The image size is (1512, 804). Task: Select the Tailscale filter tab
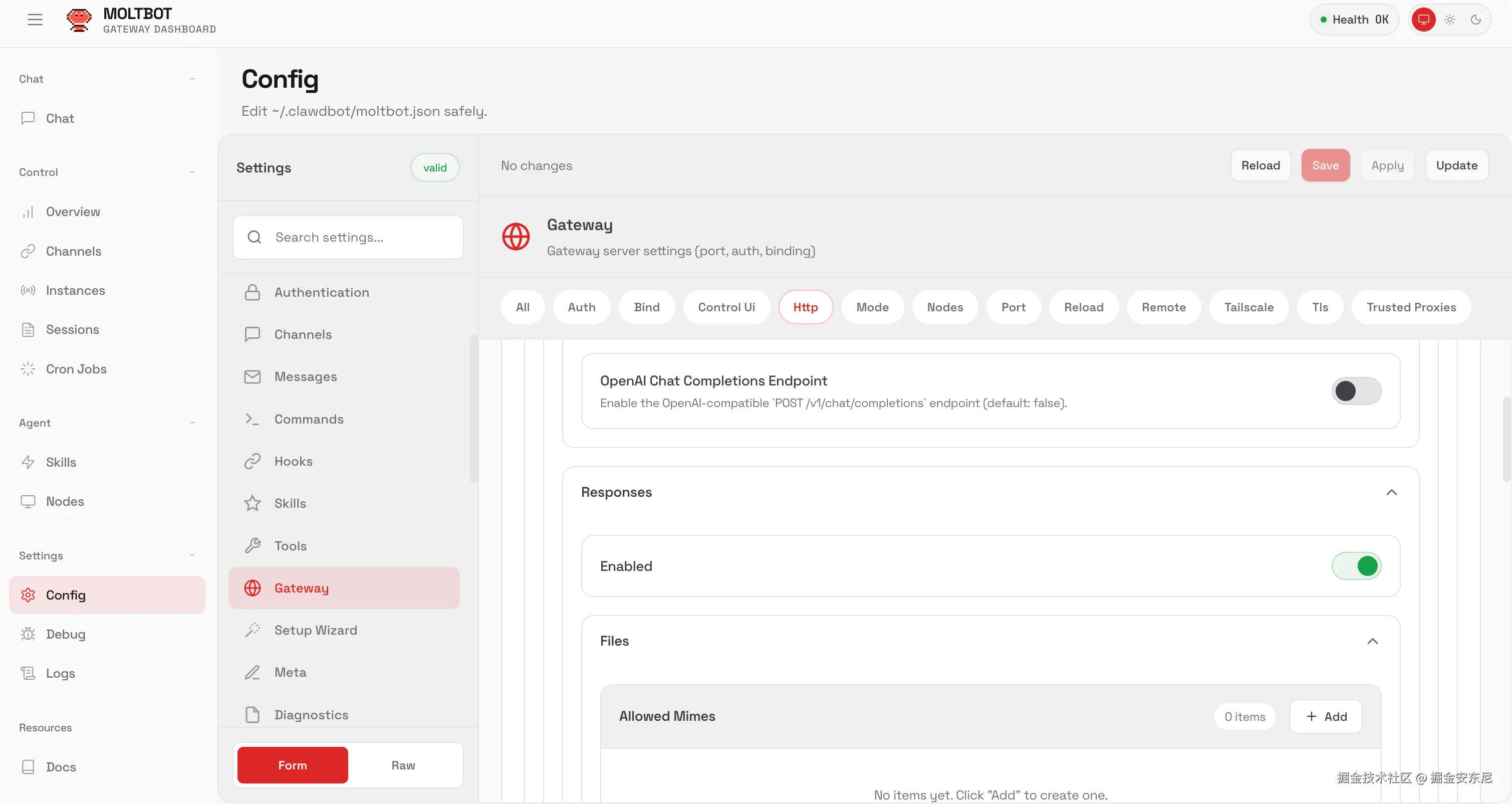click(1248, 307)
